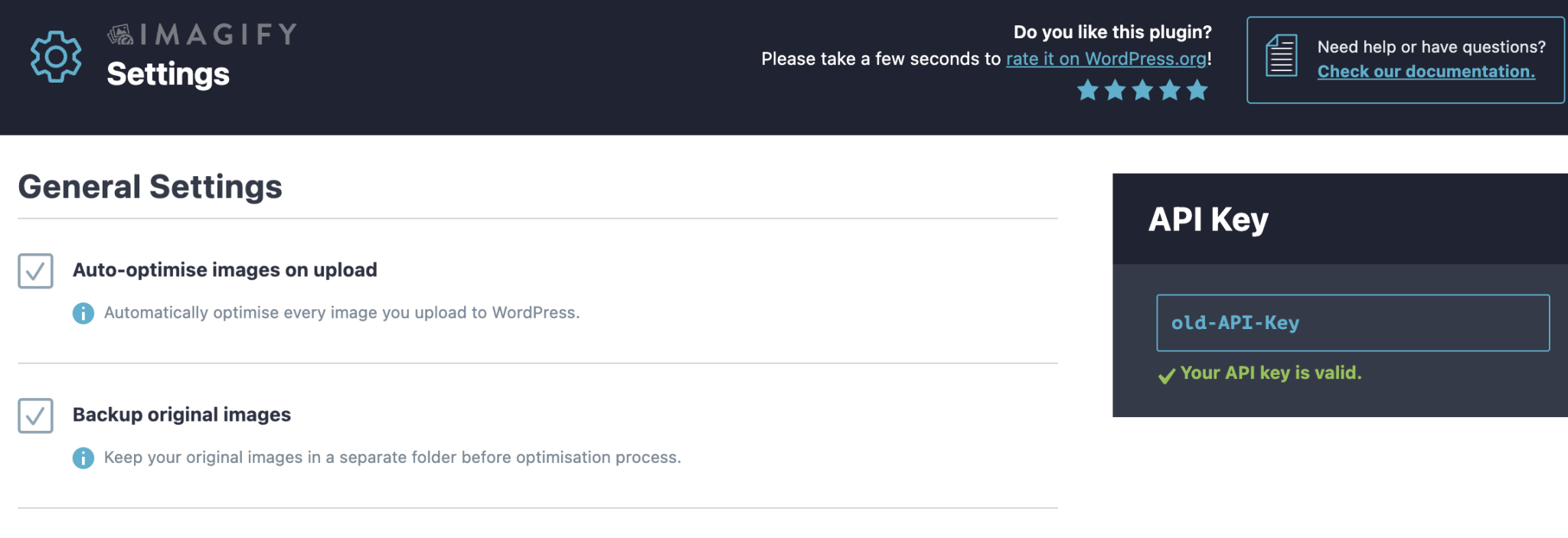Screen dimensions: 1568x538
Task: Click the Check our documentation link
Action: click(x=1426, y=71)
